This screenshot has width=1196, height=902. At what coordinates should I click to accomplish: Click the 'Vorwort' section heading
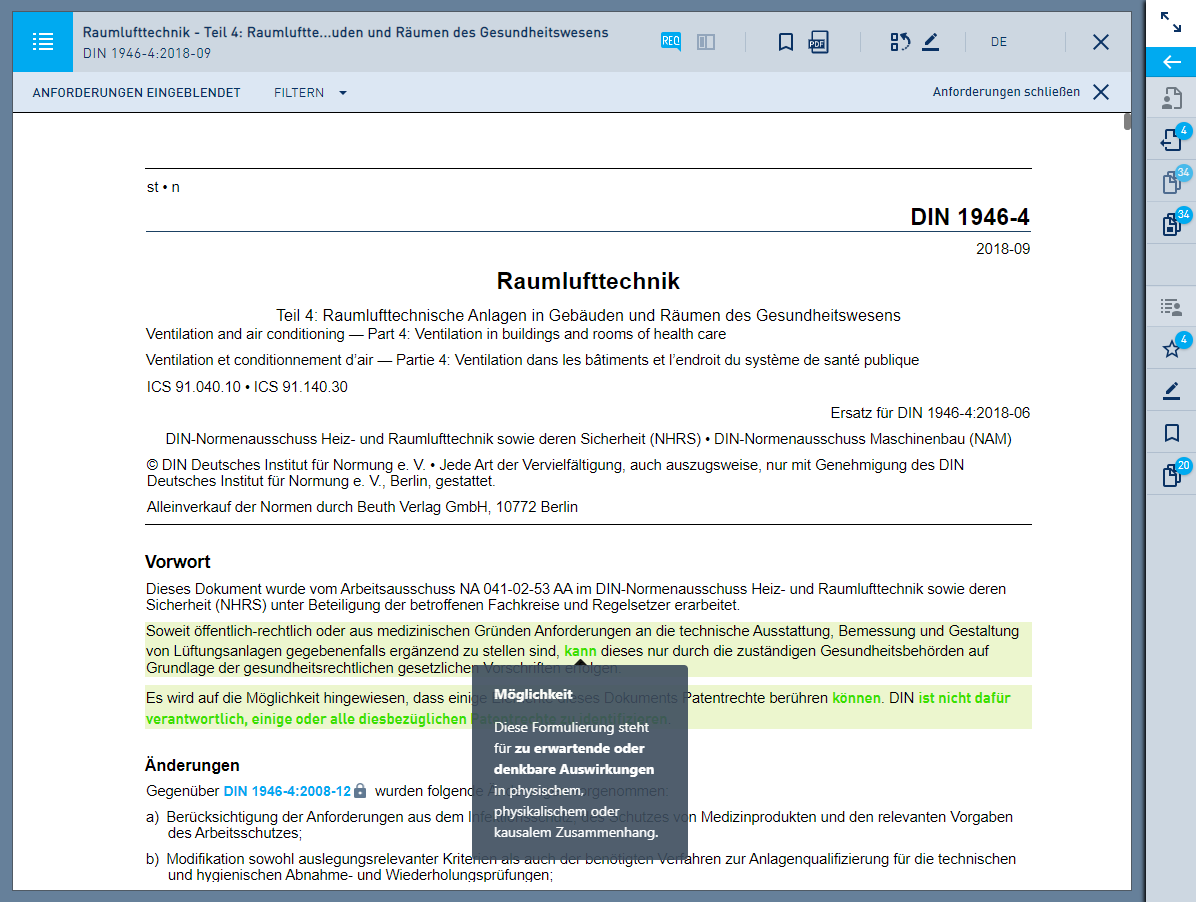click(178, 562)
